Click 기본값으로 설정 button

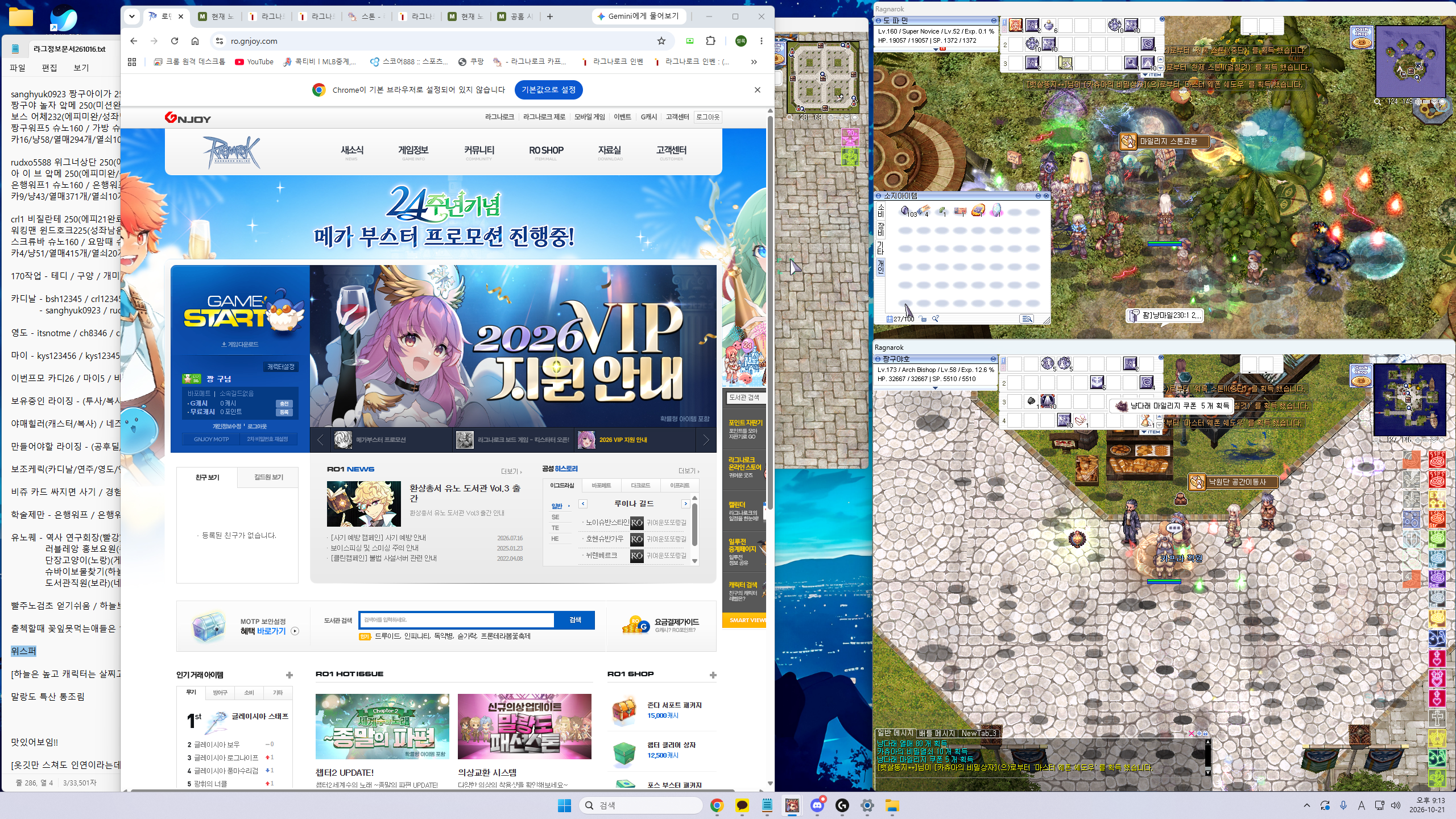[x=548, y=90]
